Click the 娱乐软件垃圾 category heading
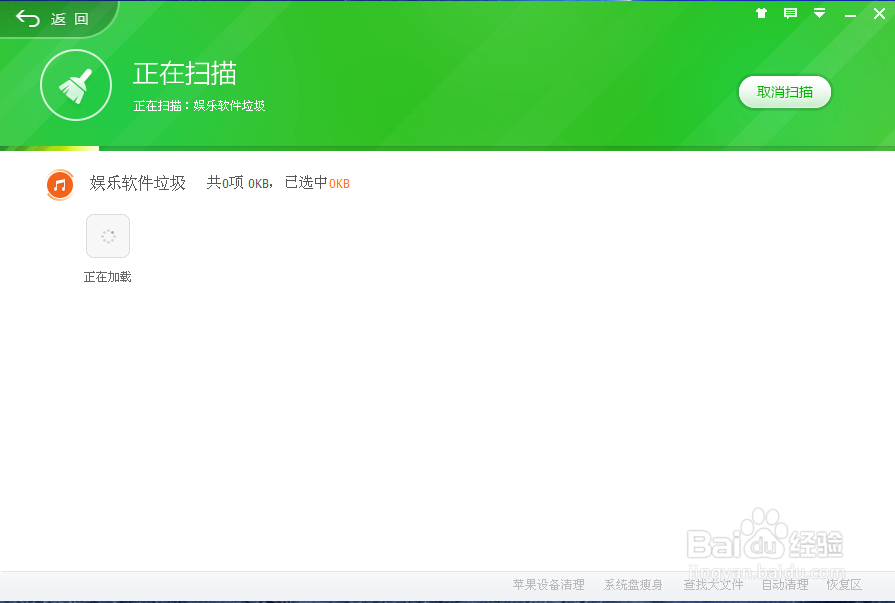Image resolution: width=895 pixels, height=603 pixels. (138, 183)
